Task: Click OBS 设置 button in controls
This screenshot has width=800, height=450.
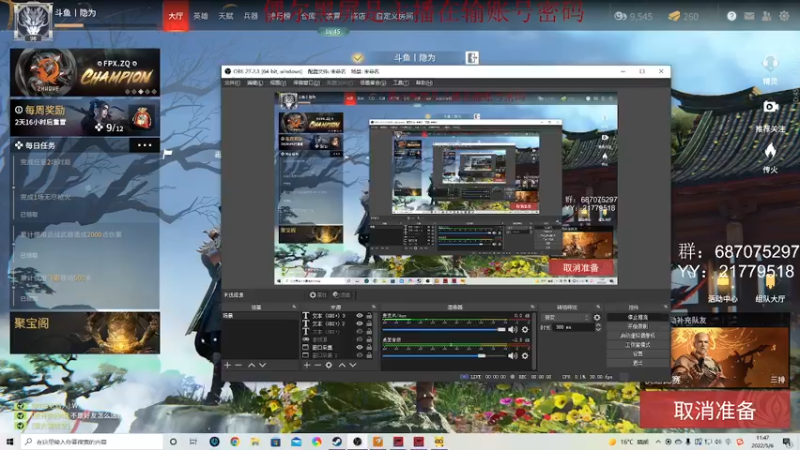Action: (638, 354)
